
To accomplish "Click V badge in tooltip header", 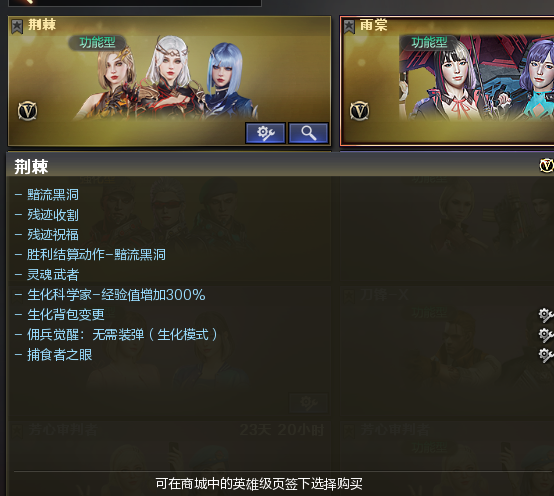I will tap(546, 166).
